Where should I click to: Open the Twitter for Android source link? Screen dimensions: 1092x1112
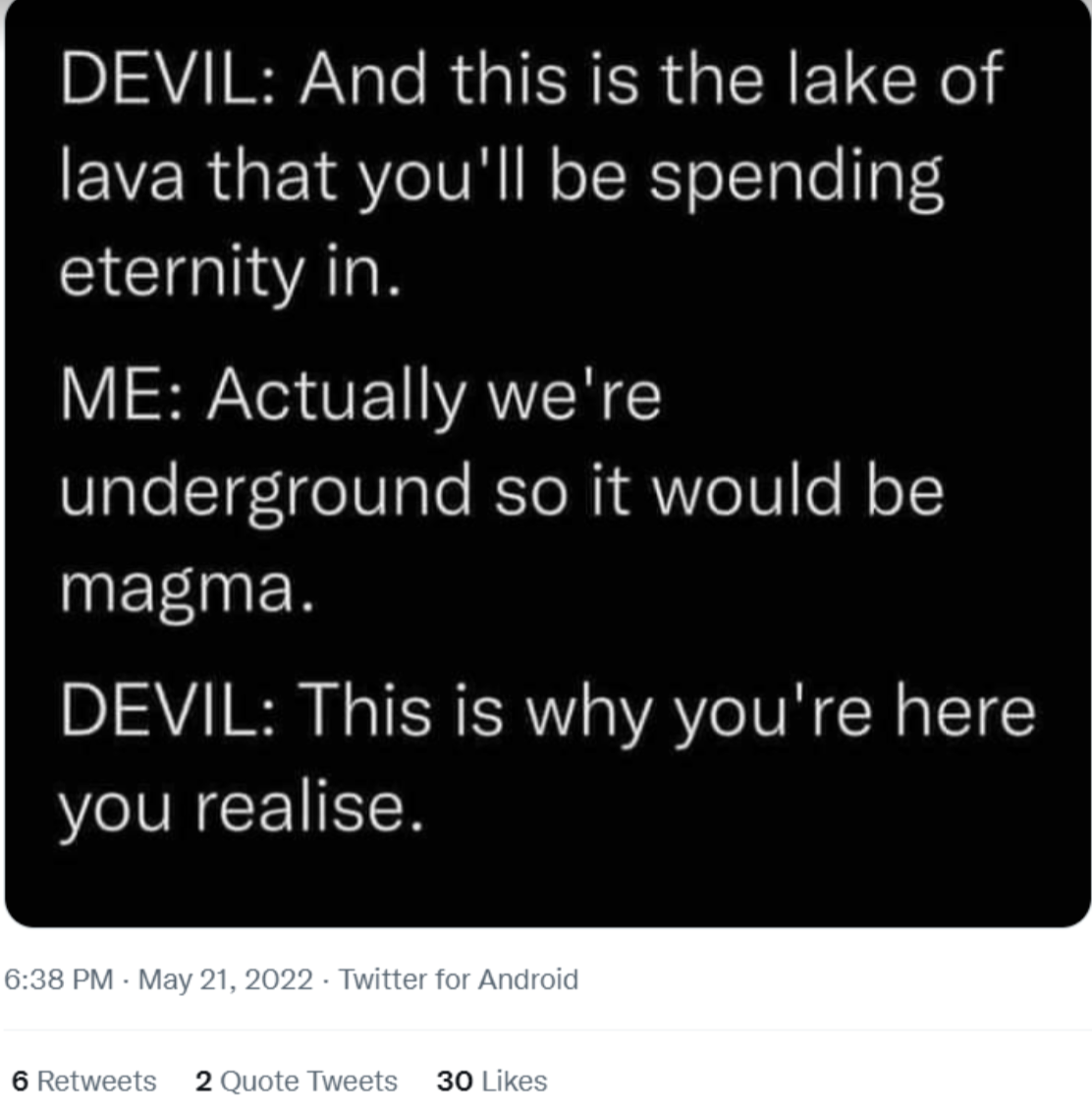coord(458,979)
